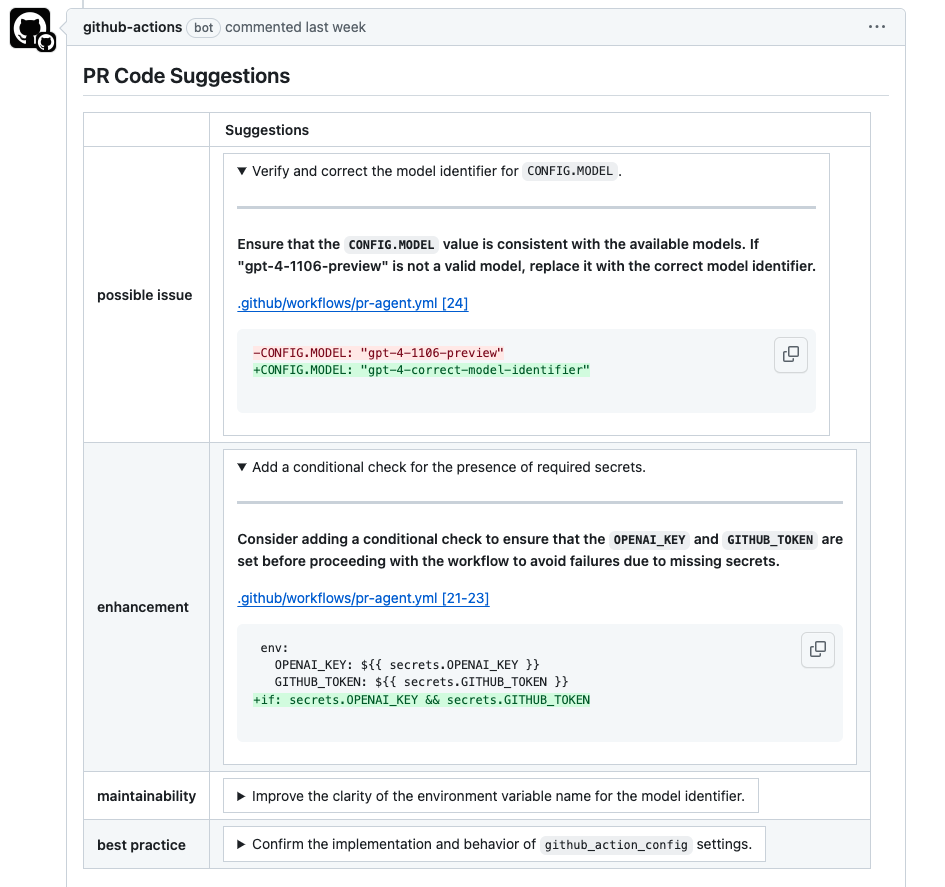
Task: Click the github-actions bot avatar
Action: pyautogui.click(x=32, y=28)
